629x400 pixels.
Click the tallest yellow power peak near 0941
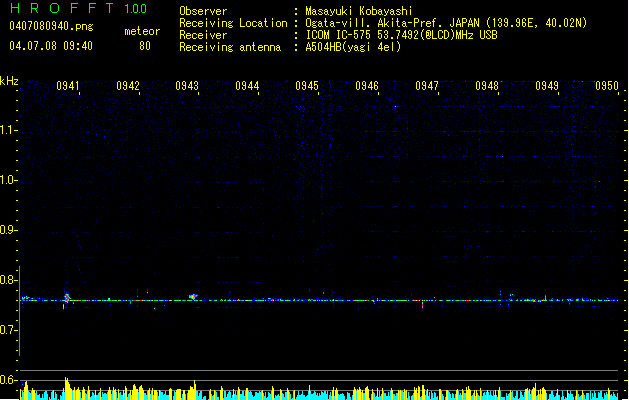pyautogui.click(x=67, y=388)
